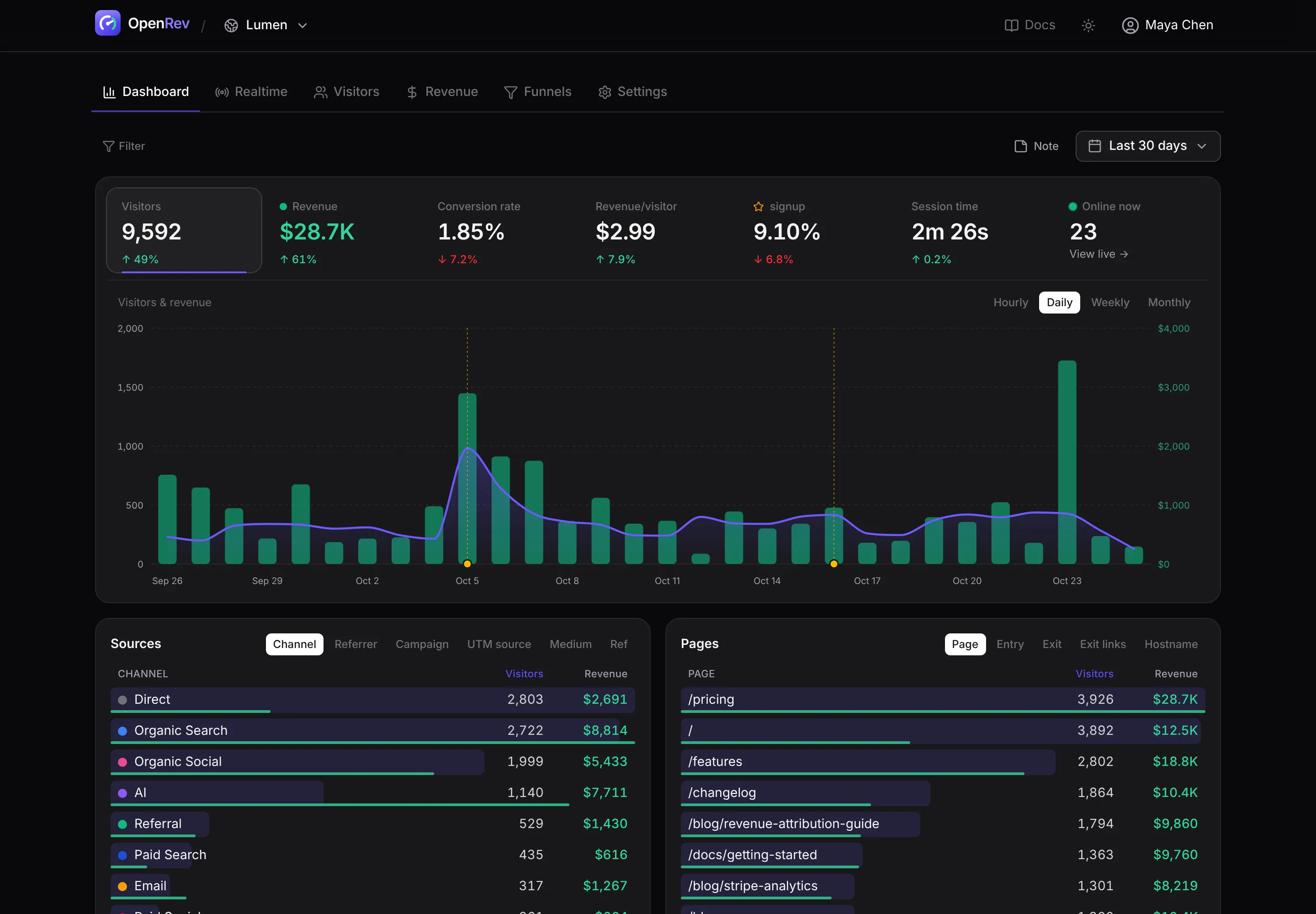Select Daily chart granularity

(x=1060, y=303)
